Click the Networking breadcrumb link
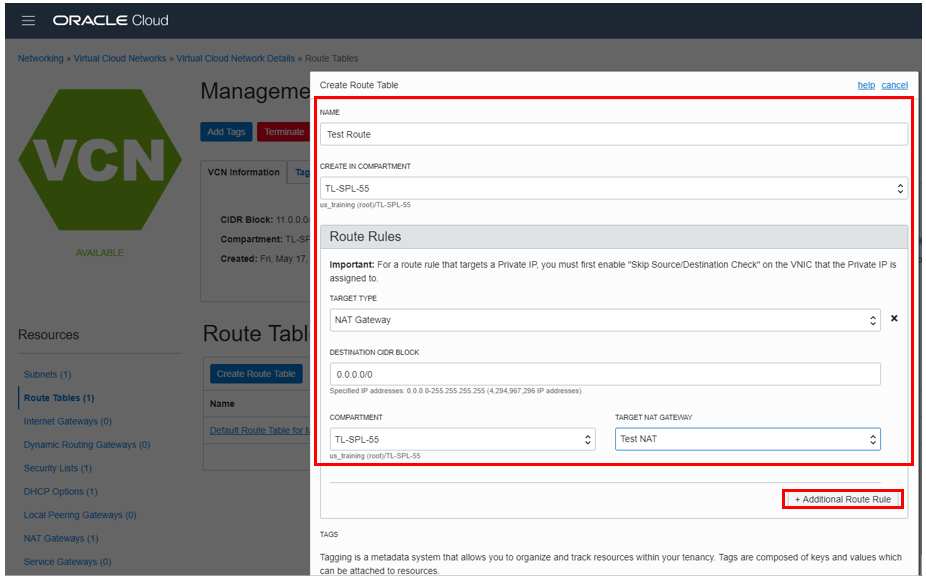The image size is (926, 583). pyautogui.click(x=40, y=58)
